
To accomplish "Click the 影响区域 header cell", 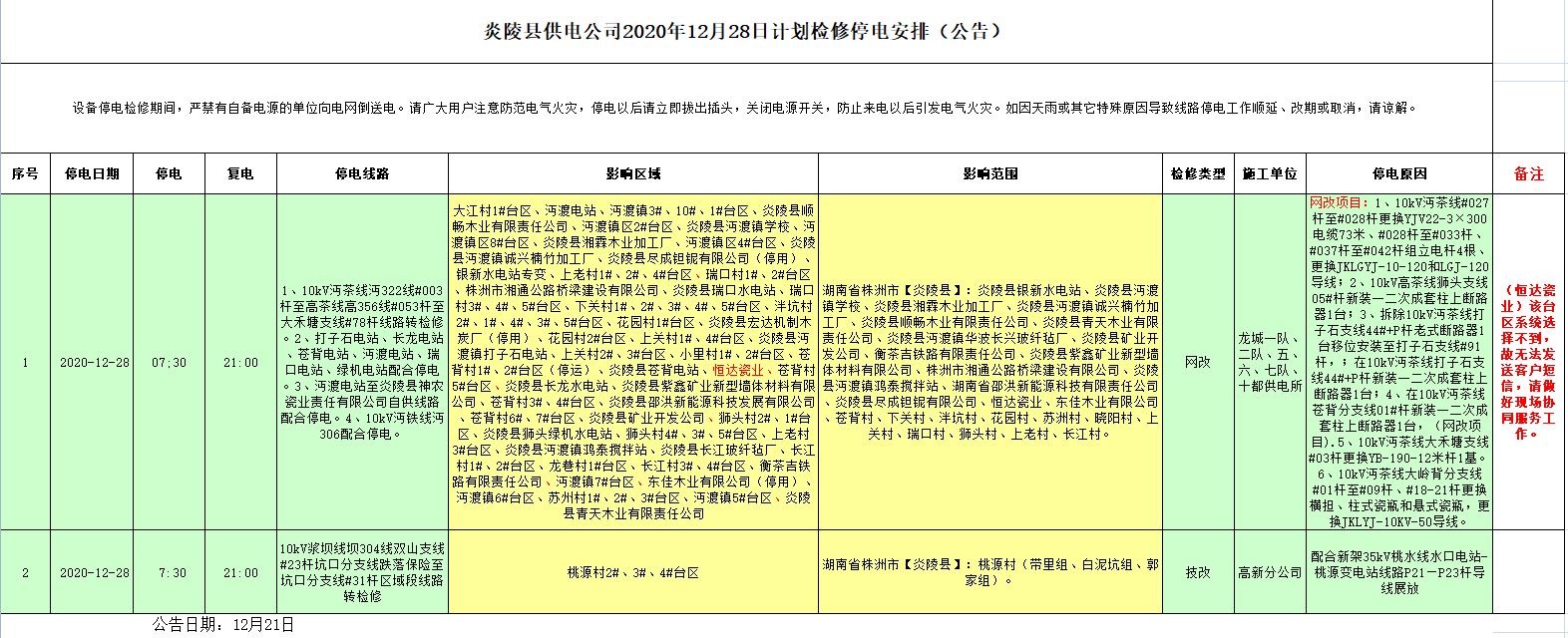I will [x=633, y=173].
